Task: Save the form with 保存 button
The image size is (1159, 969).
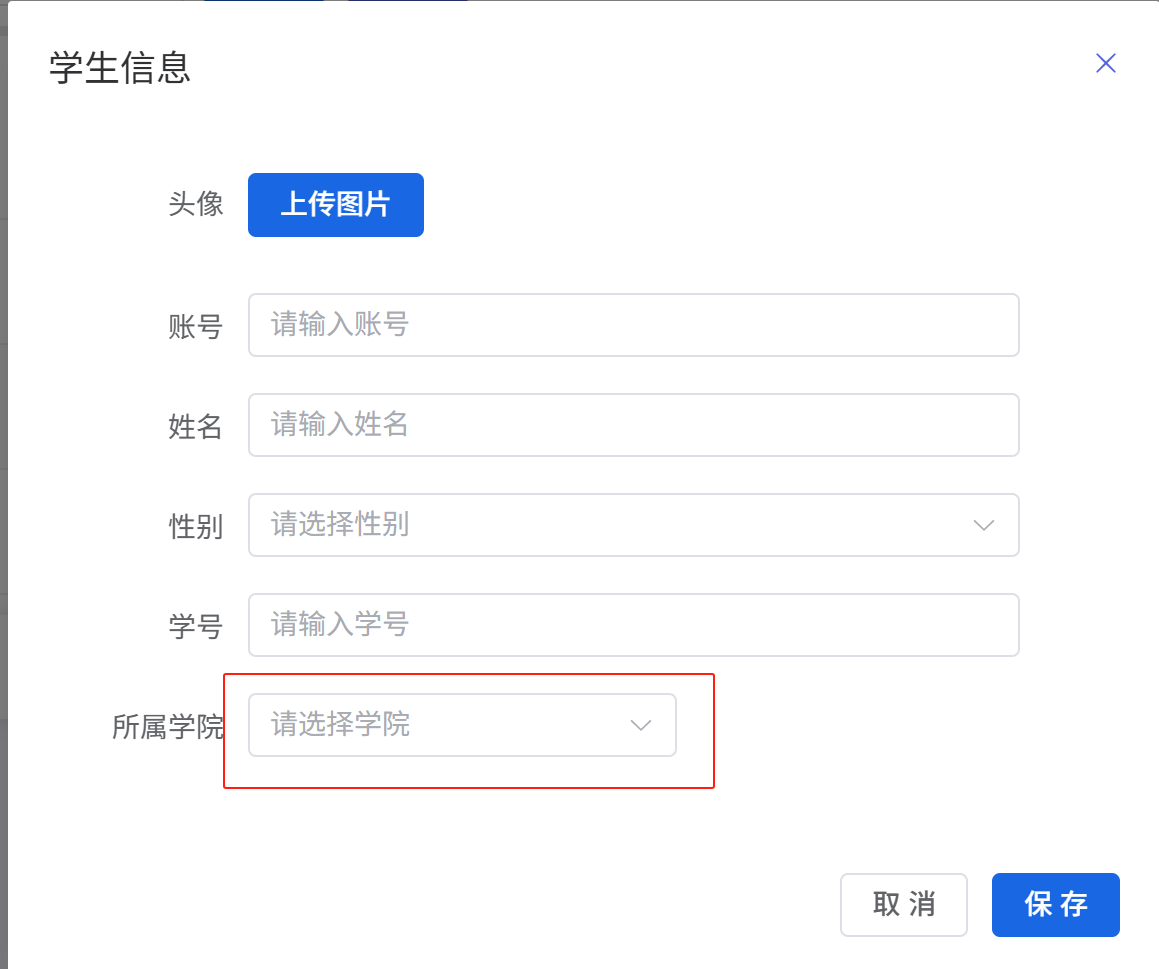Action: click(x=1055, y=905)
